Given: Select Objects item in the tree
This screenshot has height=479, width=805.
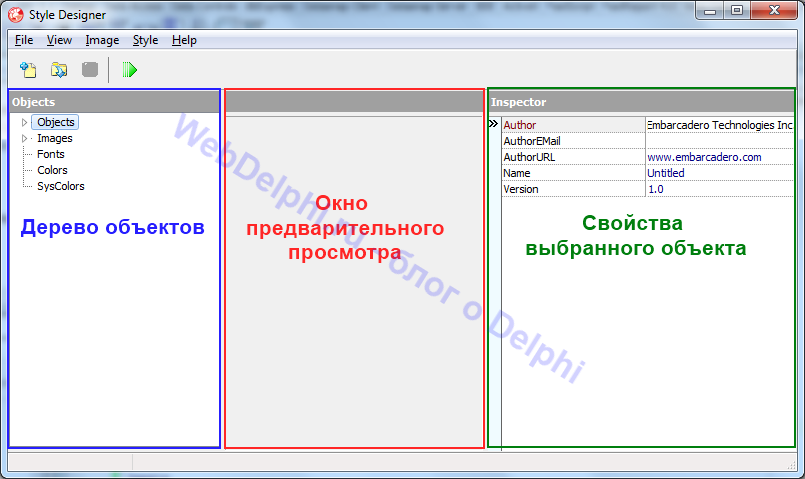Looking at the screenshot, I should (x=55, y=122).
